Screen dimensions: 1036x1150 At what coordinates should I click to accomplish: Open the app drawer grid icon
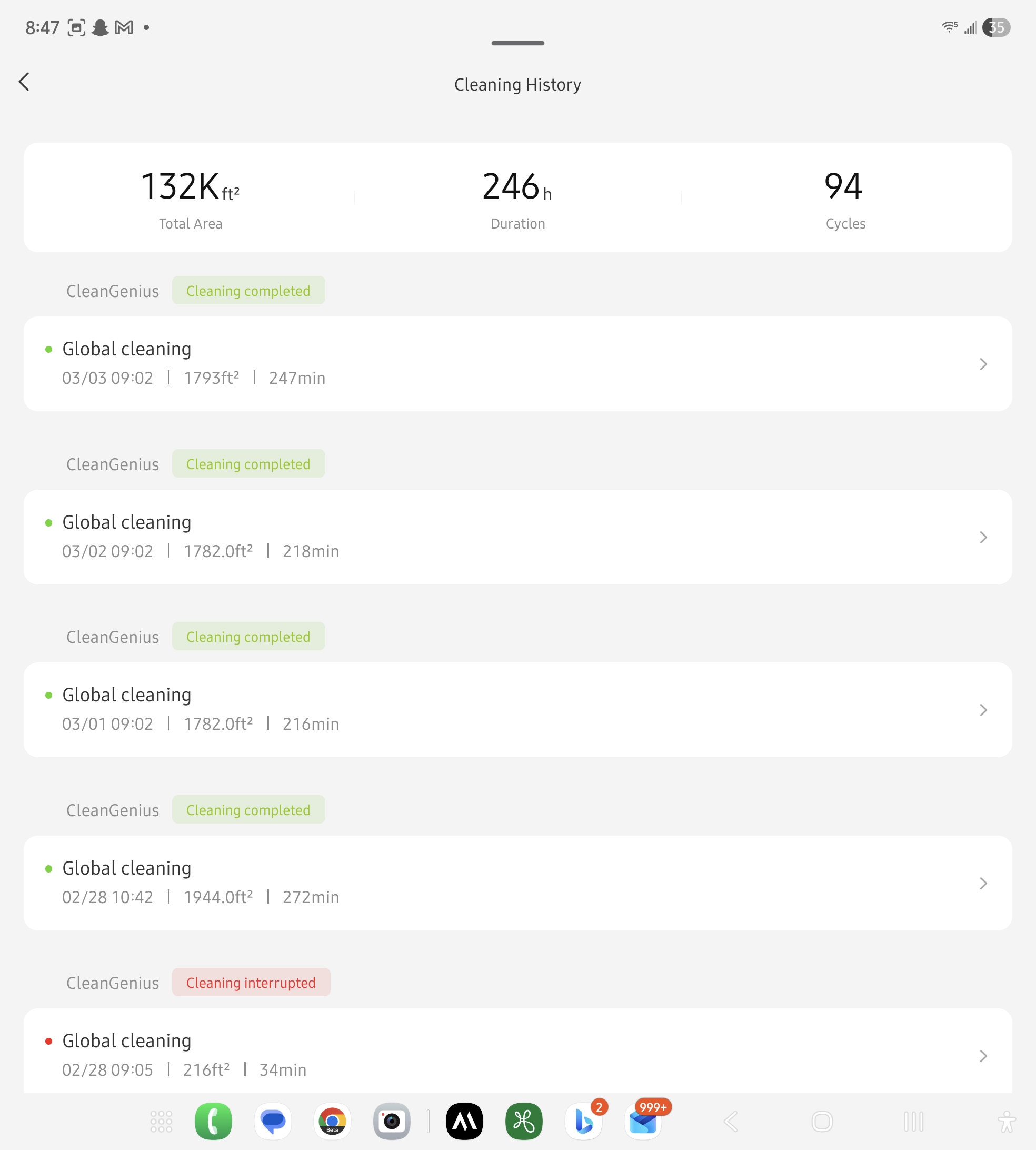(161, 1122)
